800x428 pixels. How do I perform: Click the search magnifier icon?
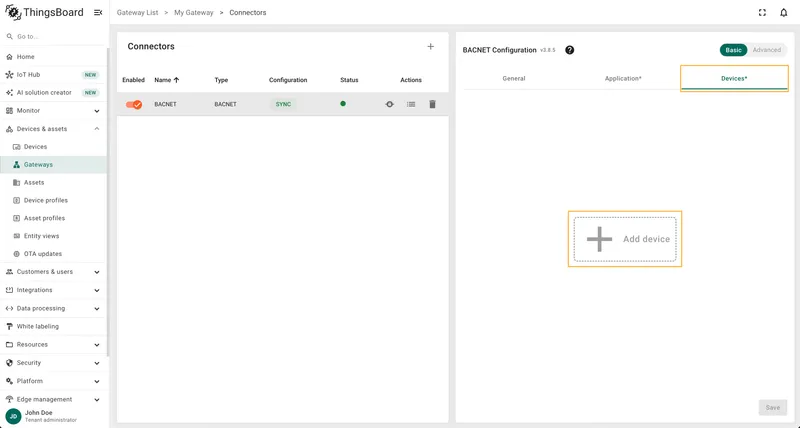(9, 37)
